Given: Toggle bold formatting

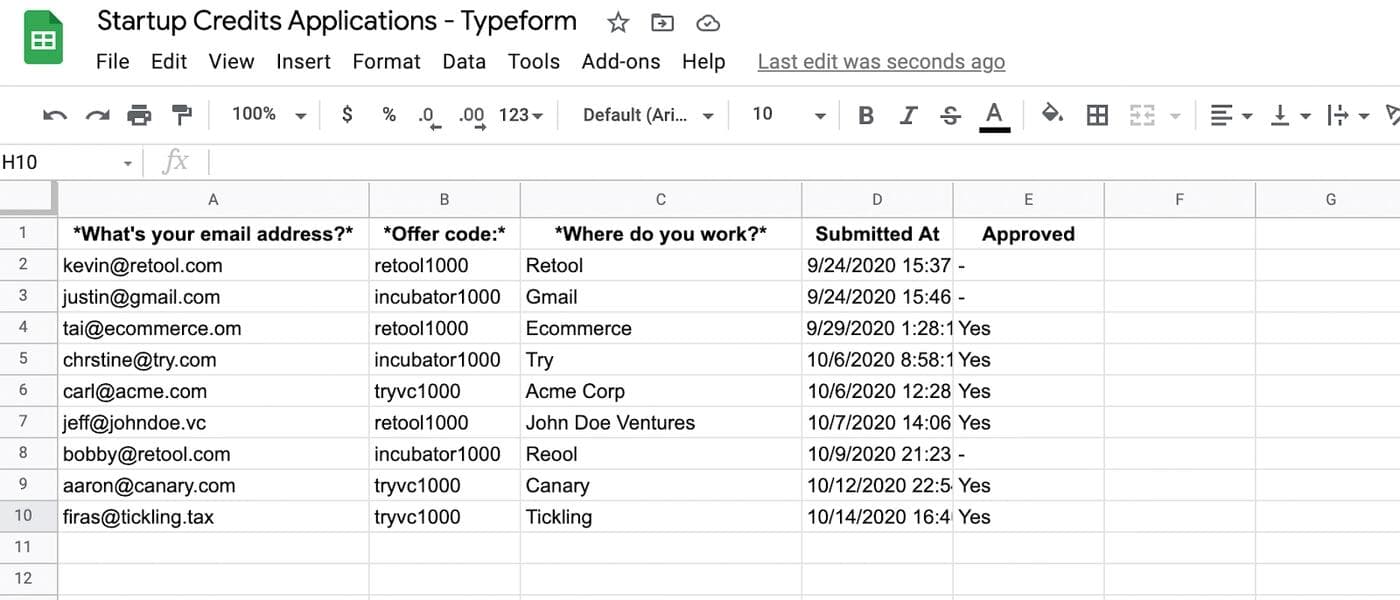Looking at the screenshot, I should pyautogui.click(x=866, y=116).
